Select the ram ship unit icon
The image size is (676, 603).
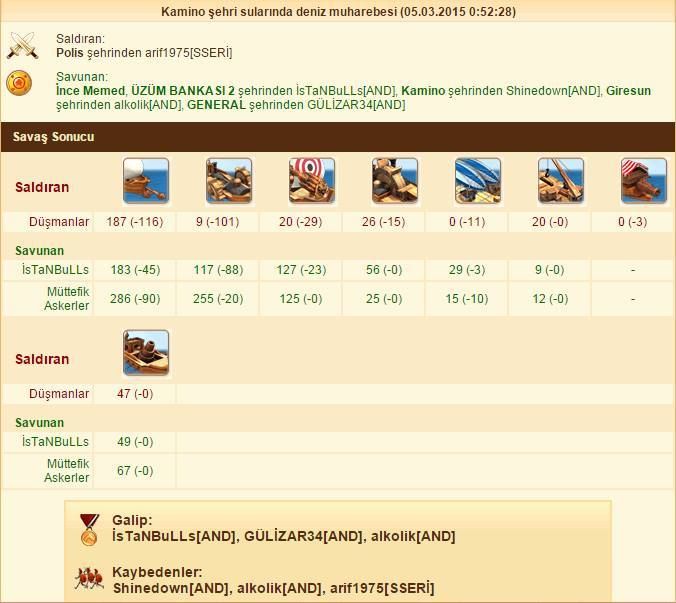146,181
